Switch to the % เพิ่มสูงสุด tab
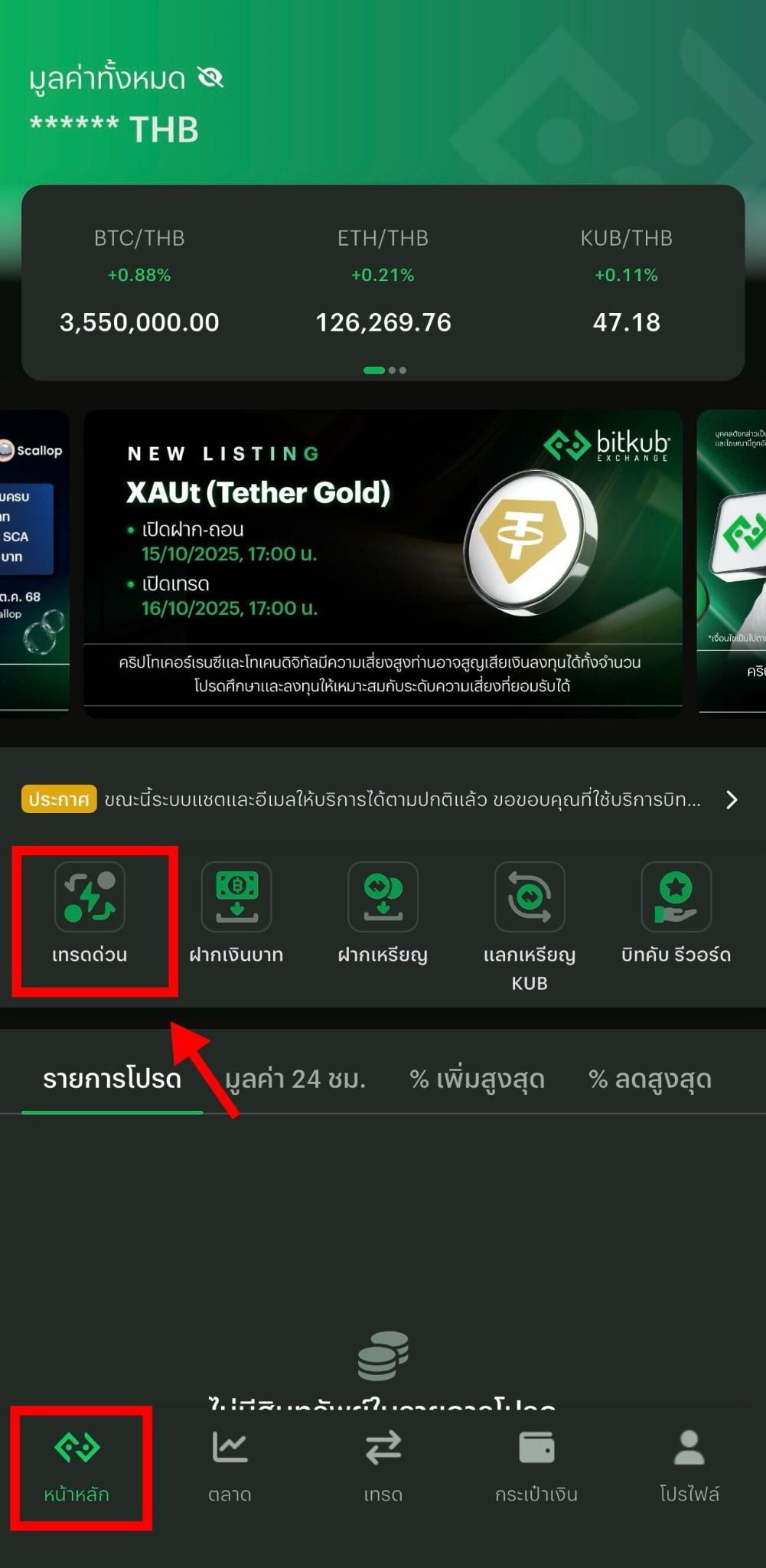The height and width of the screenshot is (1568, 766). tap(477, 1079)
